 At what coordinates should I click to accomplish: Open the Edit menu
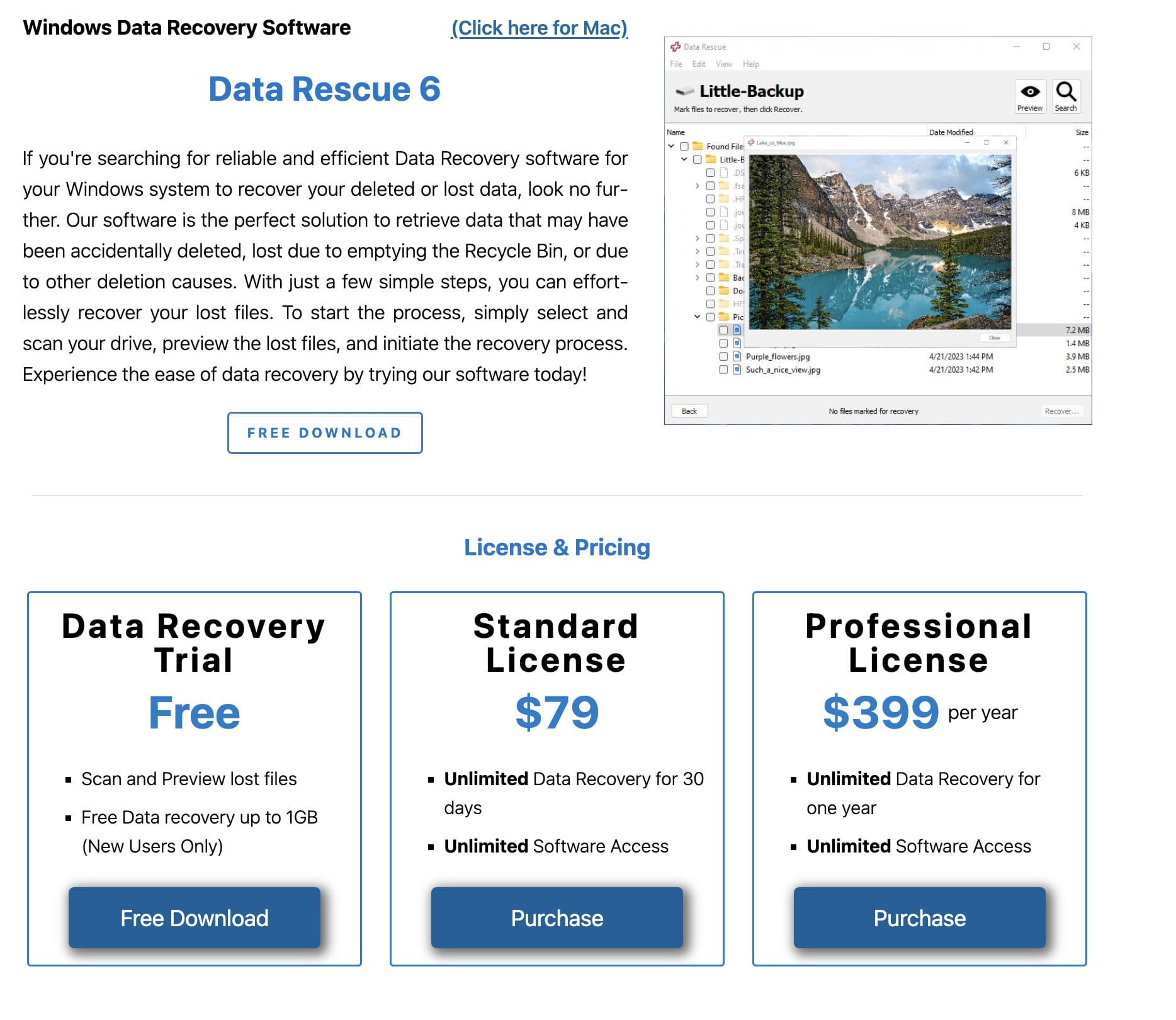pyautogui.click(x=699, y=64)
